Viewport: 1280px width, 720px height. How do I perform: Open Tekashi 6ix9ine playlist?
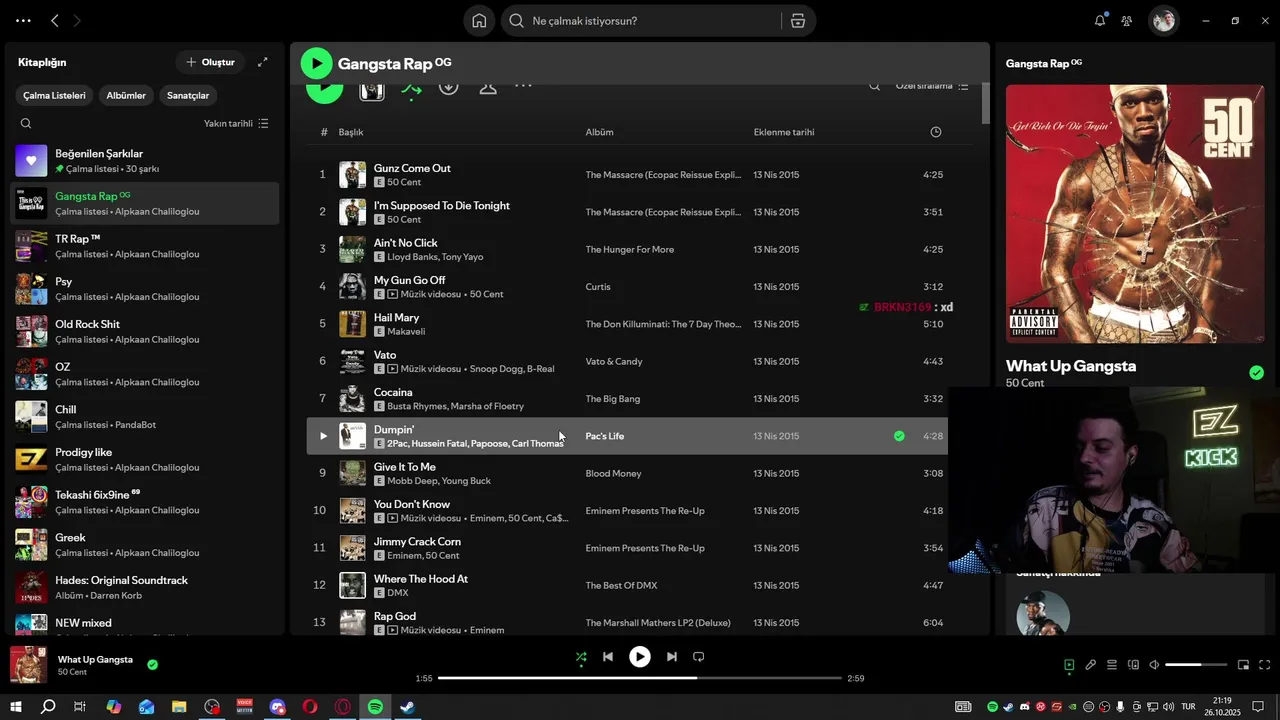click(x=146, y=502)
